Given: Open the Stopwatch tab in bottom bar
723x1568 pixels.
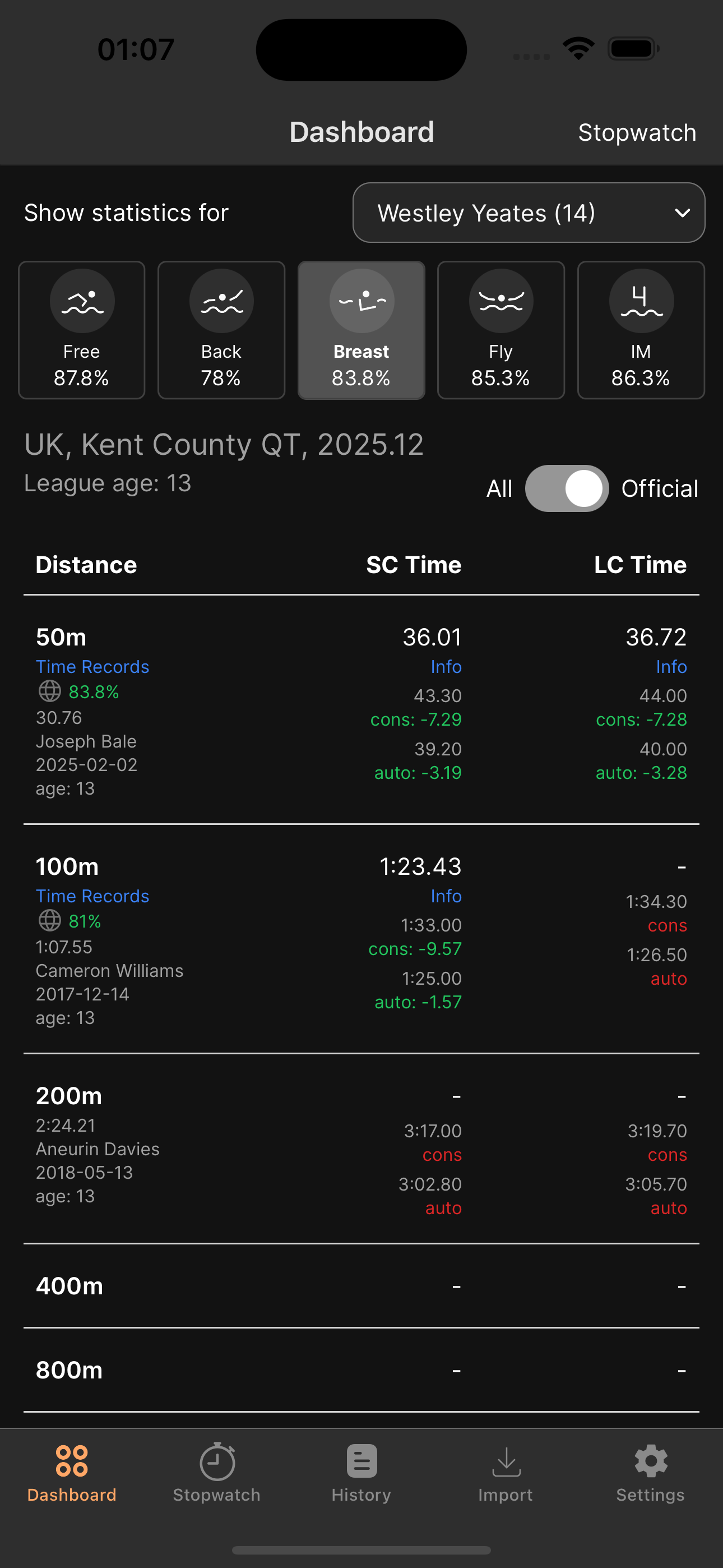Looking at the screenshot, I should (x=217, y=1473).
